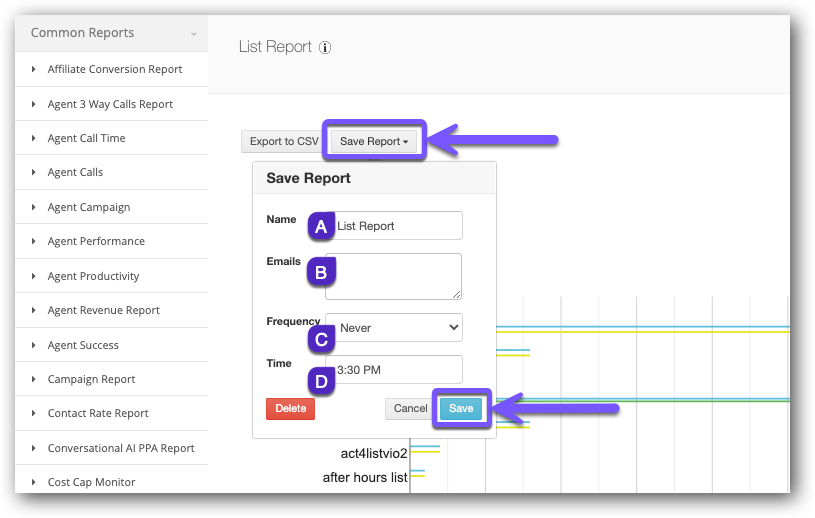
Task: Open the Save Report dropdown button
Action: [374, 141]
